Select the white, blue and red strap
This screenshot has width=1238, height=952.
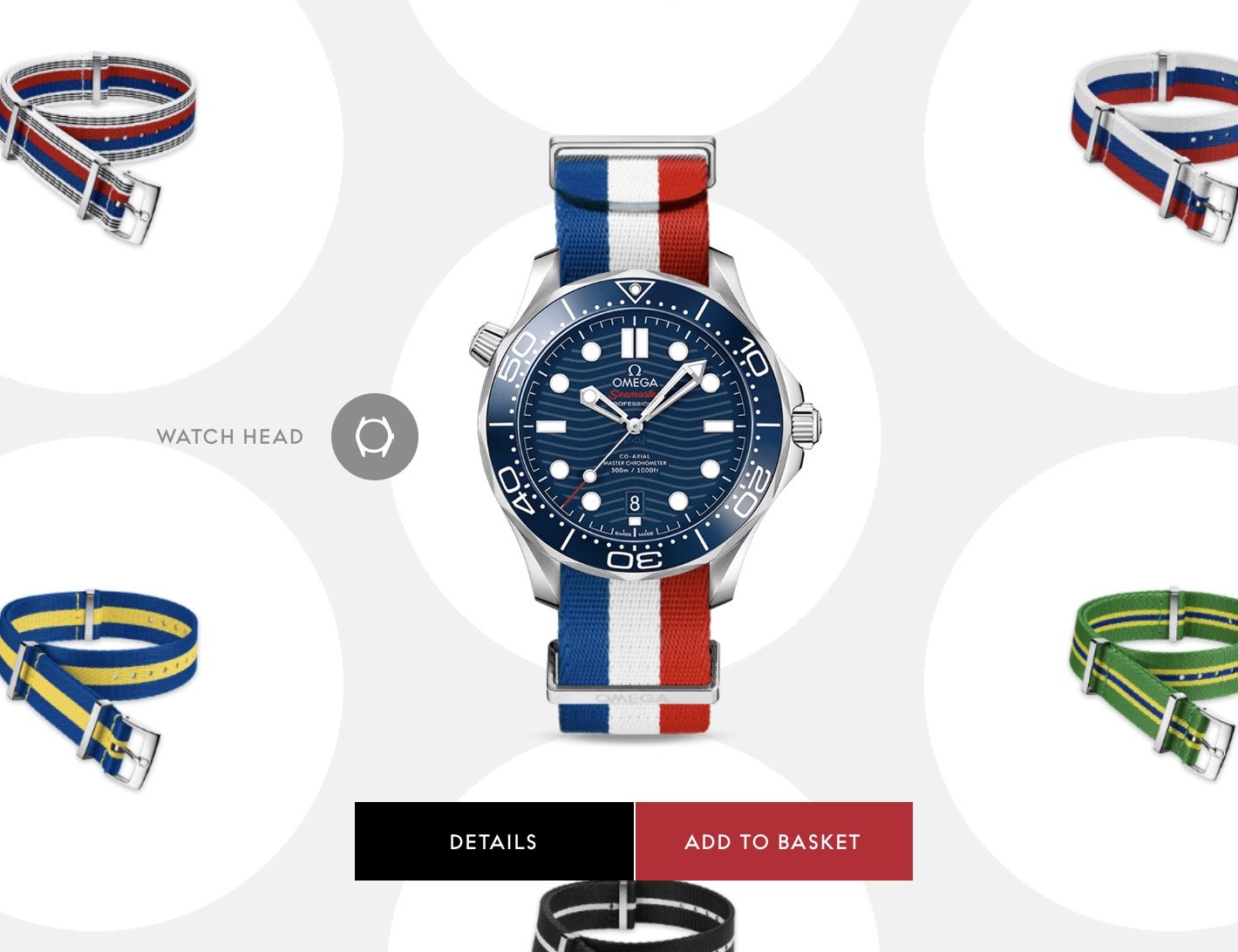pos(1155,144)
